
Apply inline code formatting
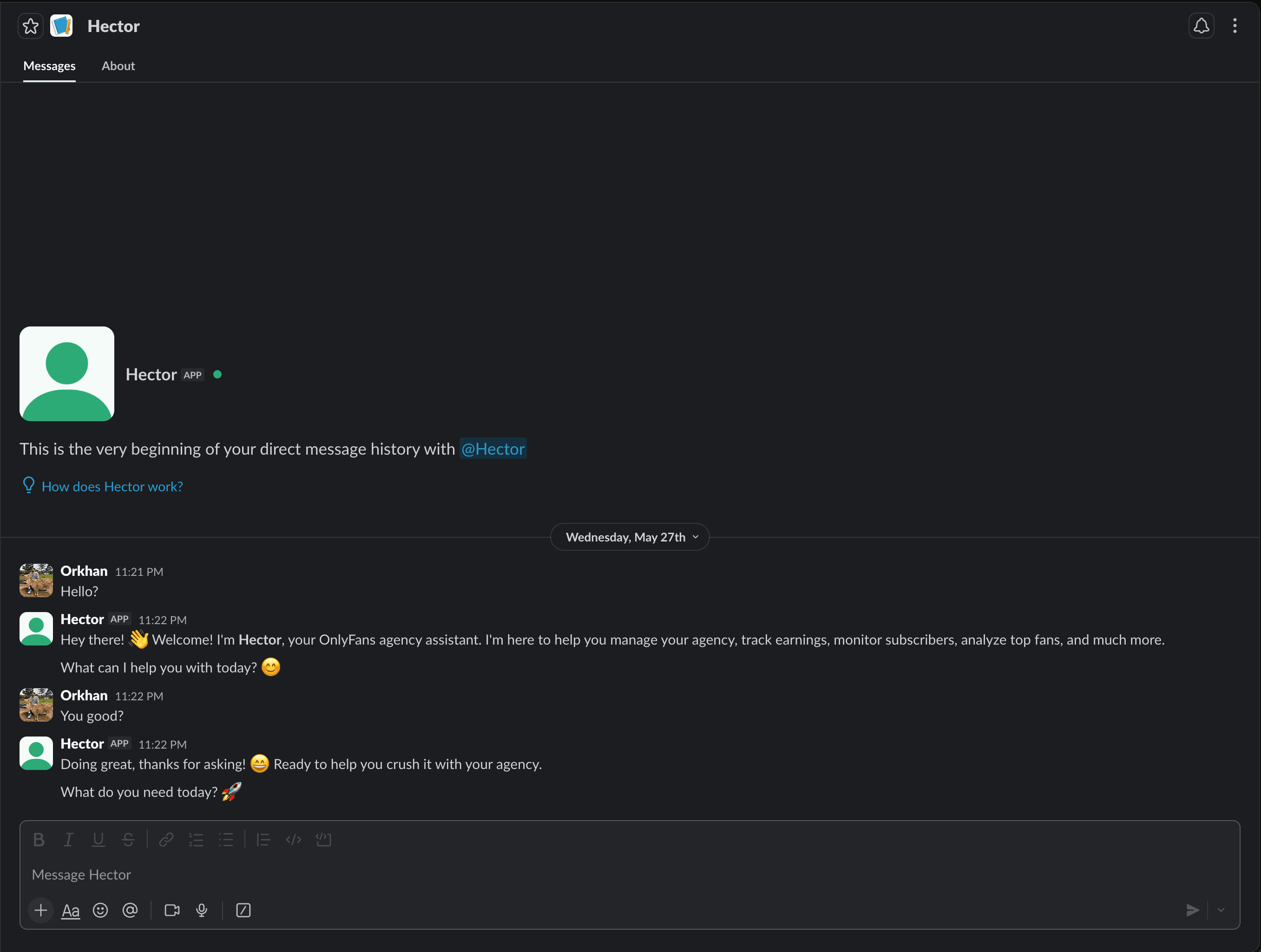click(294, 840)
